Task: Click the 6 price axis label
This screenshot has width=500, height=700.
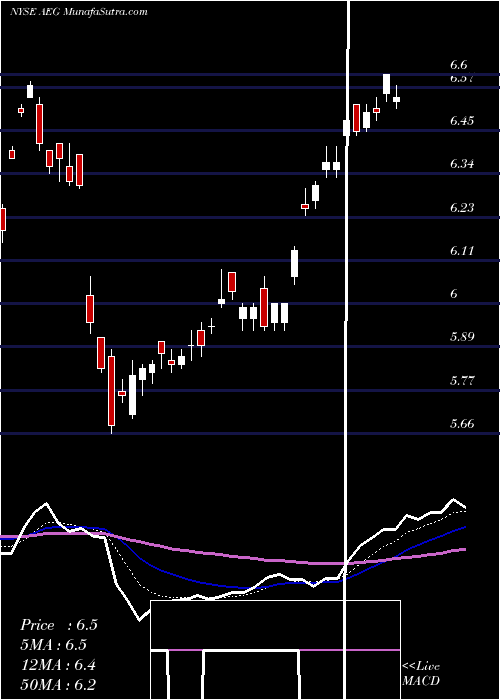Action: pos(454,294)
